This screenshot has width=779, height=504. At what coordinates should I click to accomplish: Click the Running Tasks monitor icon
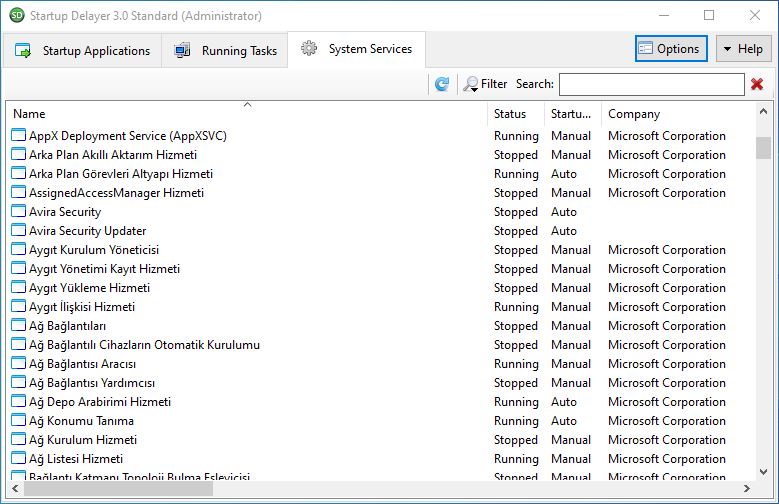[182, 50]
